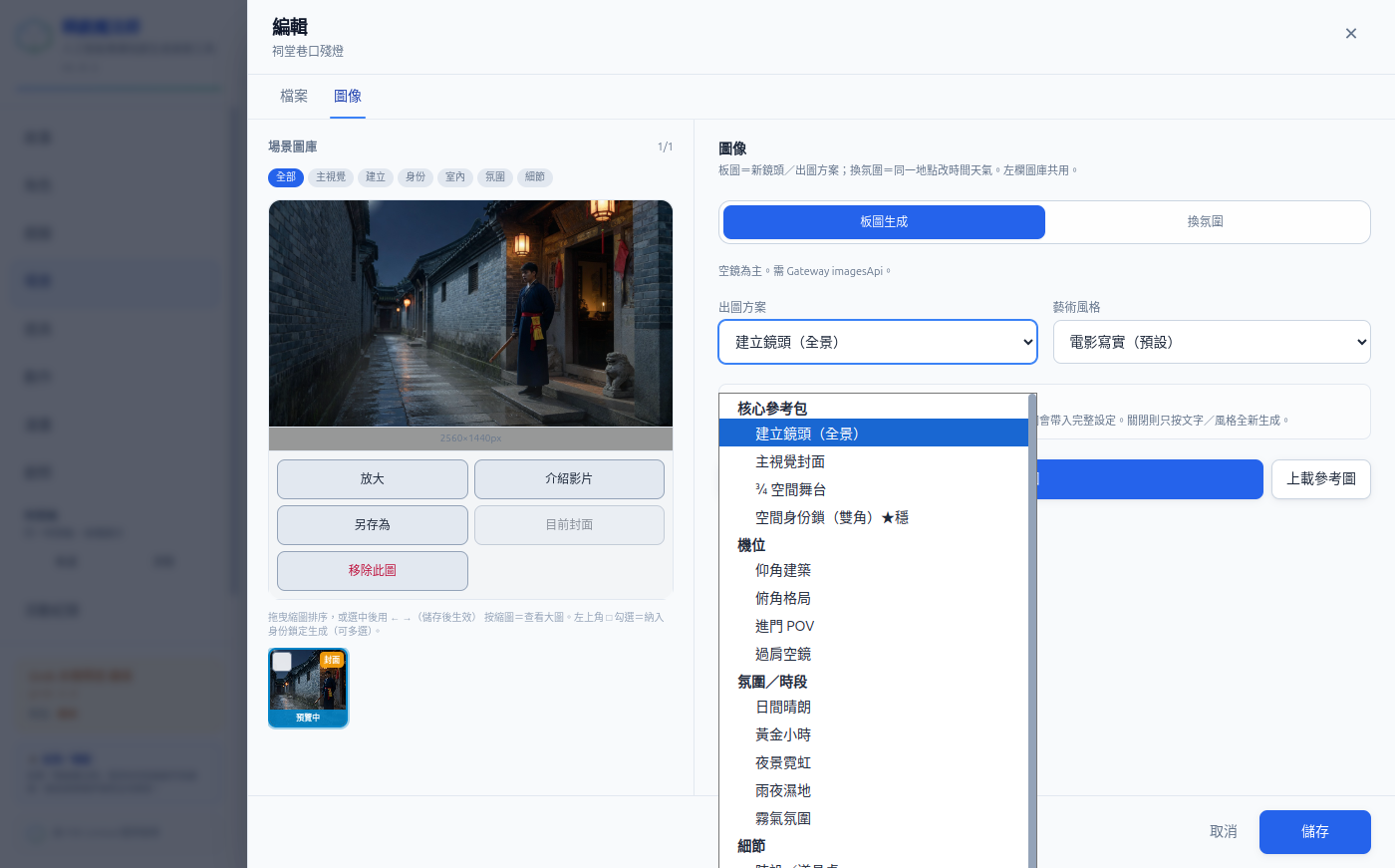Choose 建立鏡頭（全景） option in list
The image size is (1395, 868).
click(874, 434)
